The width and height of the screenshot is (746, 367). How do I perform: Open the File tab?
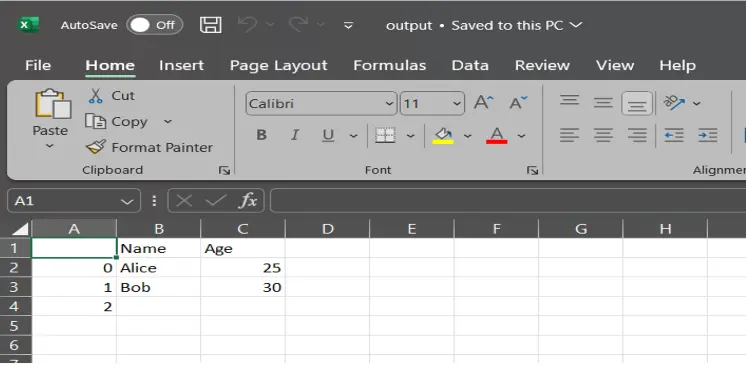(38, 65)
